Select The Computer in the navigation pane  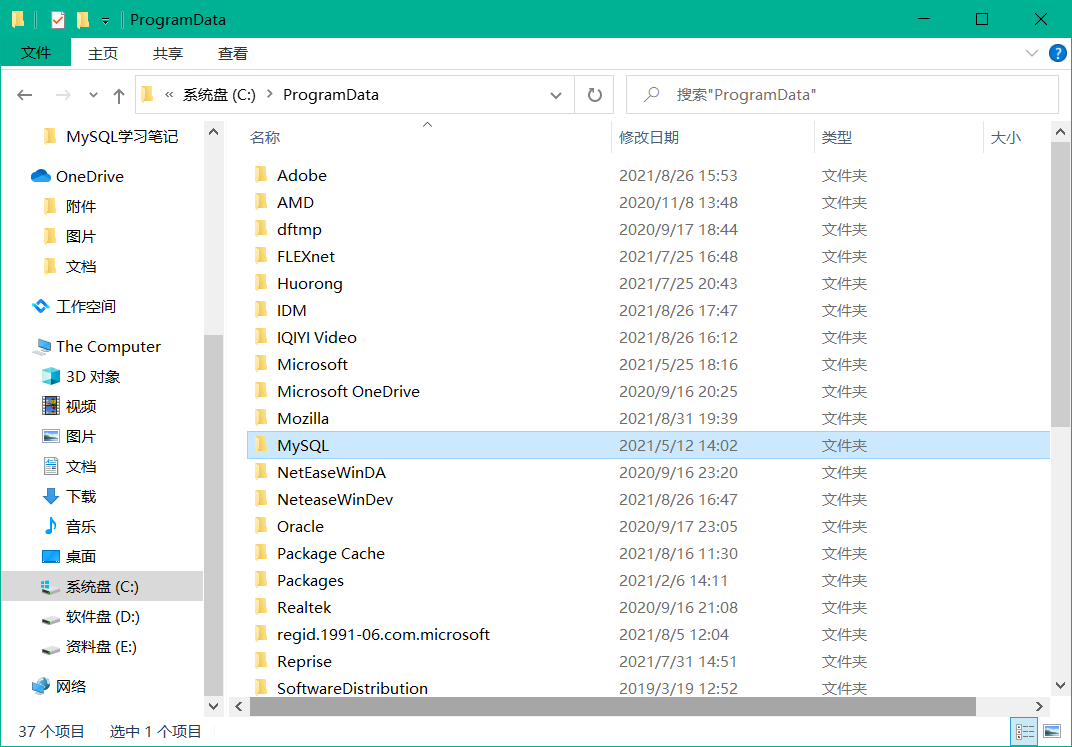(108, 347)
